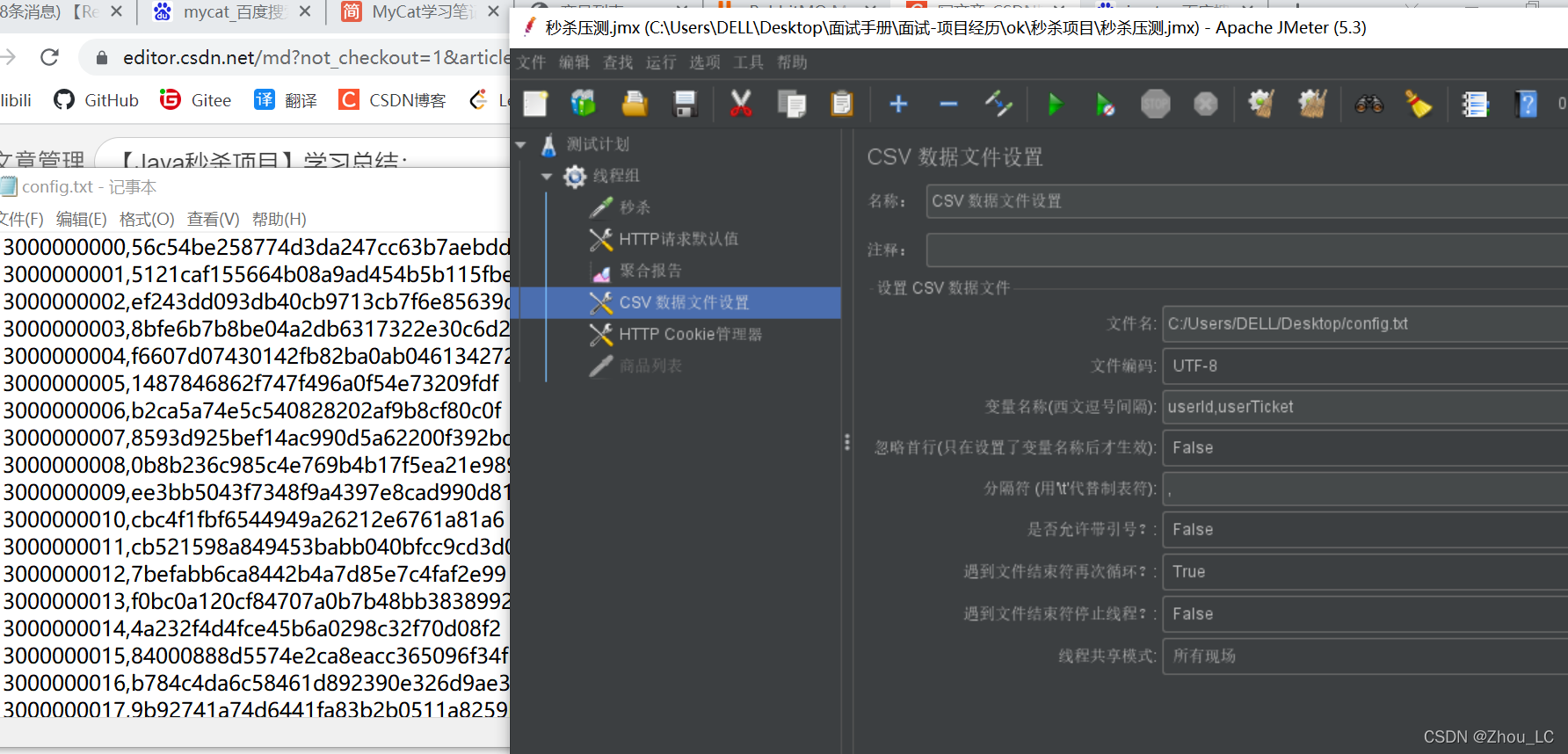Click the Toggle enable/disable icon
This screenshot has height=754, width=1568.
(998, 104)
